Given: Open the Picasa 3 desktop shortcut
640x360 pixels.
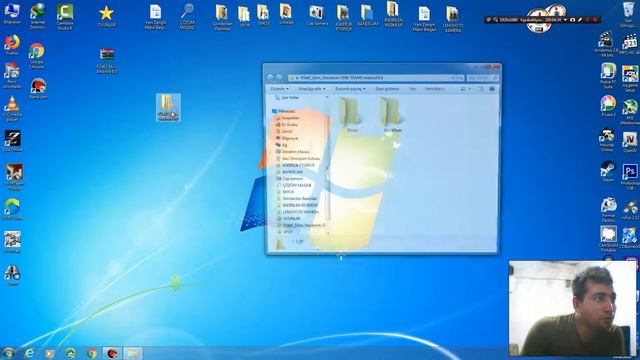Looking at the screenshot, I should [608, 106].
